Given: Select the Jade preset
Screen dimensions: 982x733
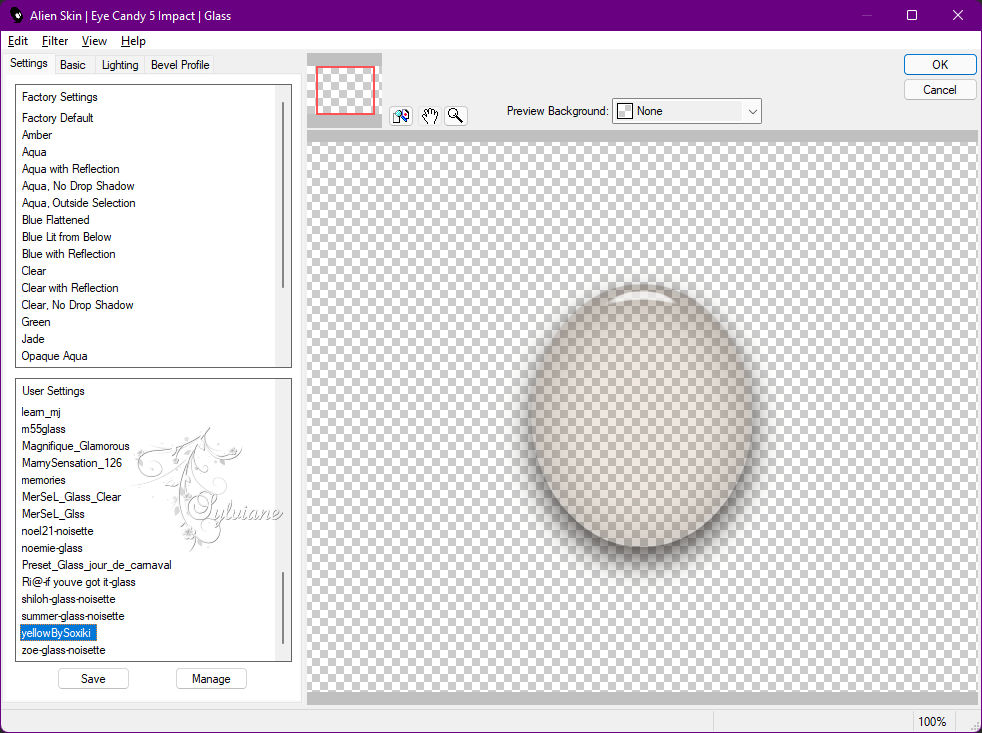Looking at the screenshot, I should click(x=33, y=339).
